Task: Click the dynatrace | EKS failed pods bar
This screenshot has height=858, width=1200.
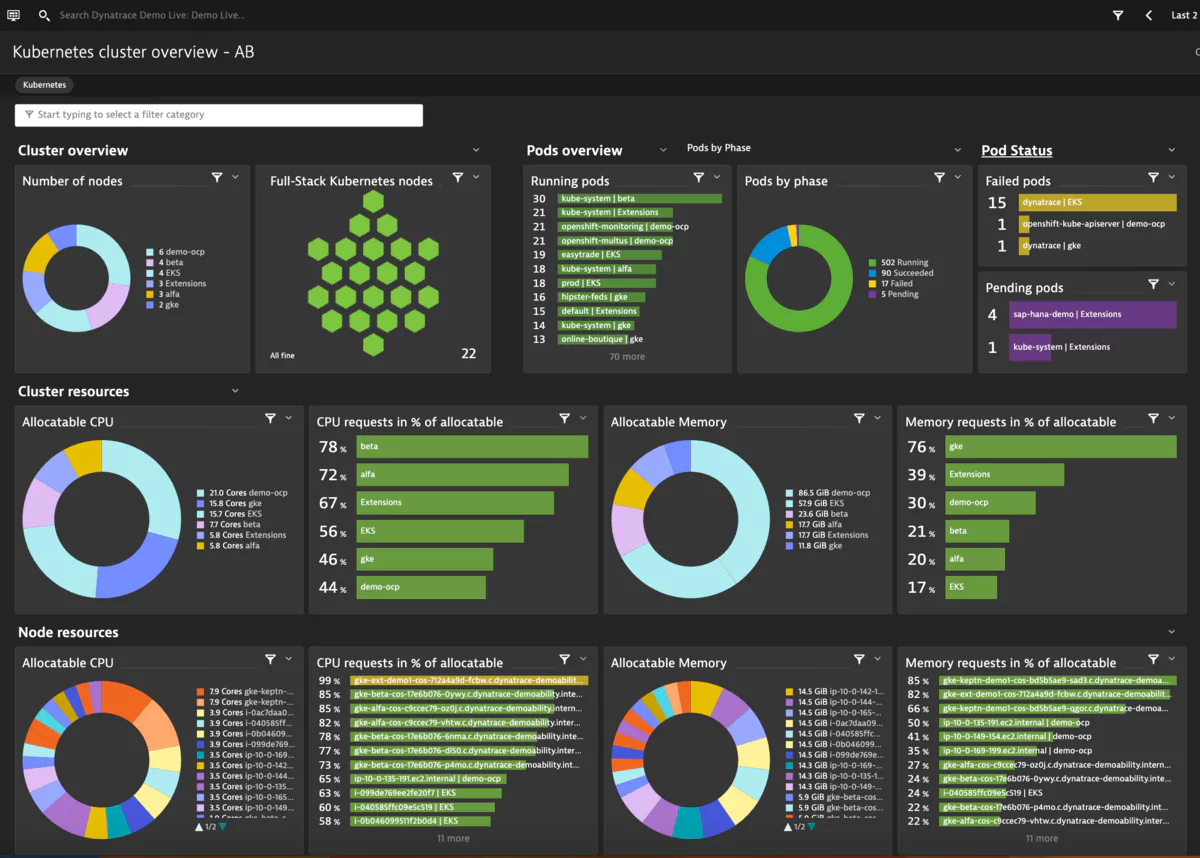Action: point(1097,201)
